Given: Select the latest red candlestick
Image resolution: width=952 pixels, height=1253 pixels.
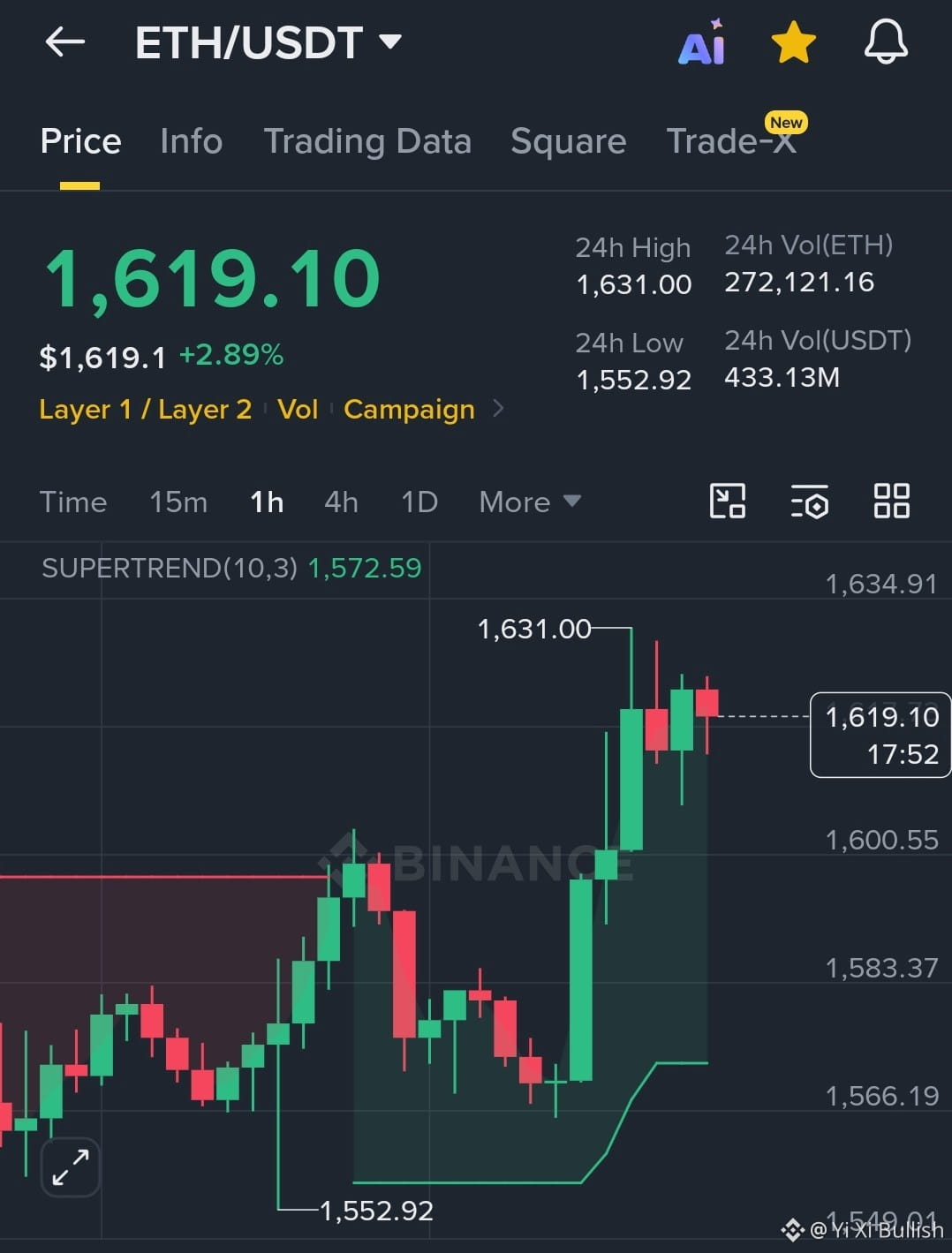Looking at the screenshot, I should (707, 703).
